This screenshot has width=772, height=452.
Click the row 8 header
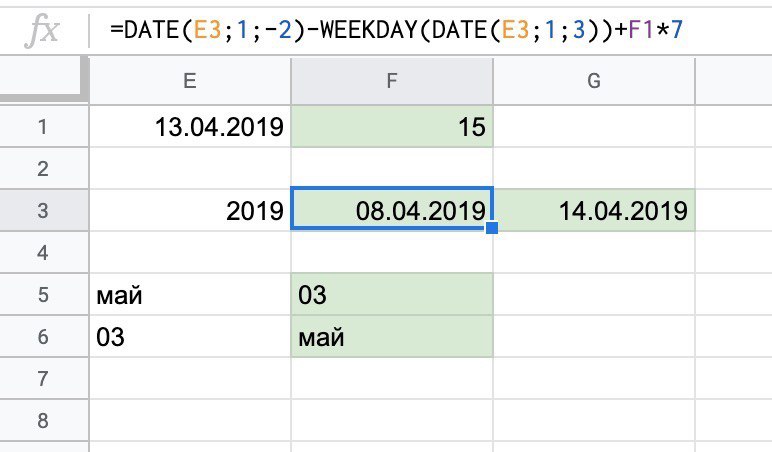click(x=44, y=422)
